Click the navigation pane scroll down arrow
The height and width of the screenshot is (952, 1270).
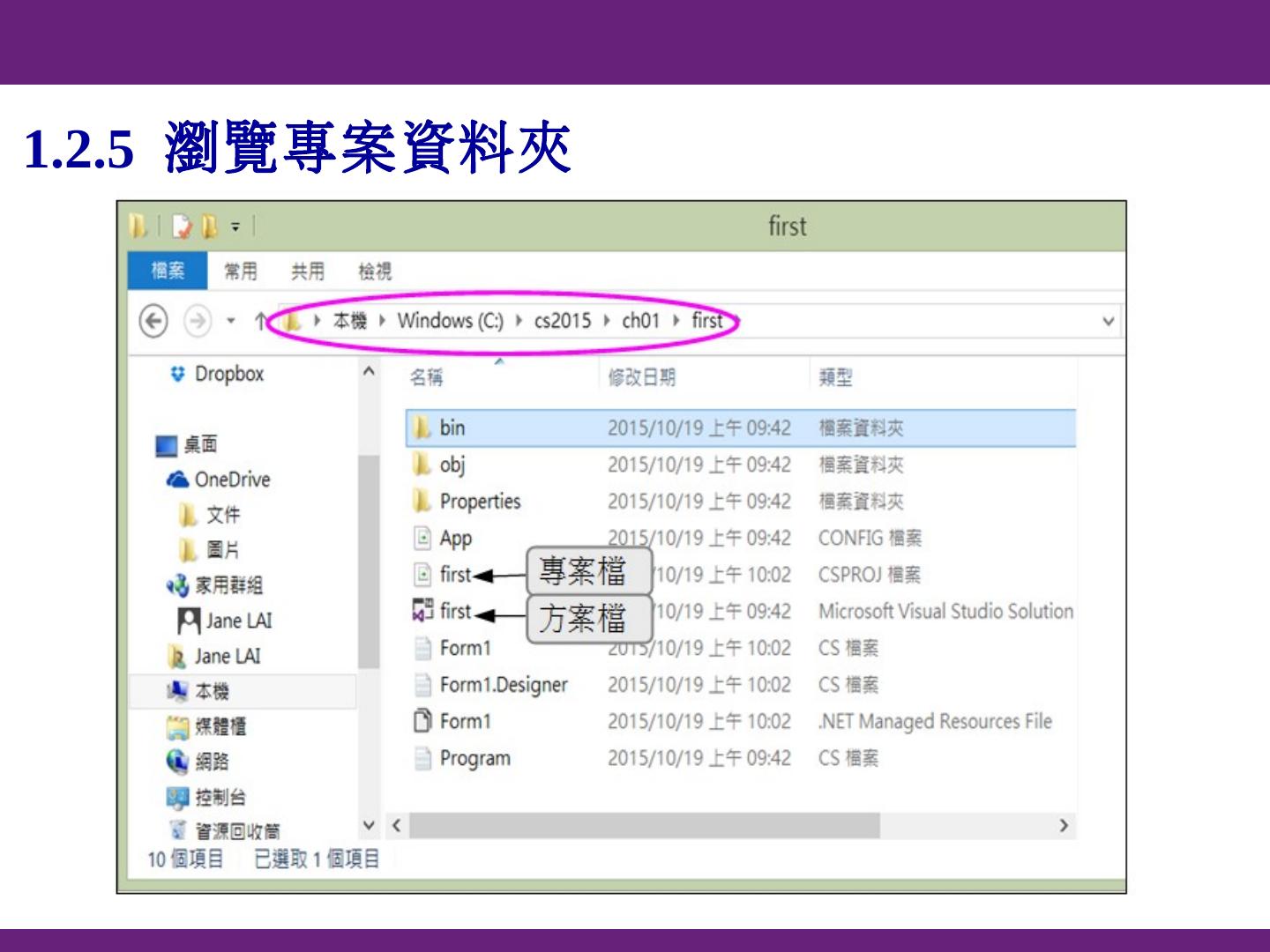[369, 826]
